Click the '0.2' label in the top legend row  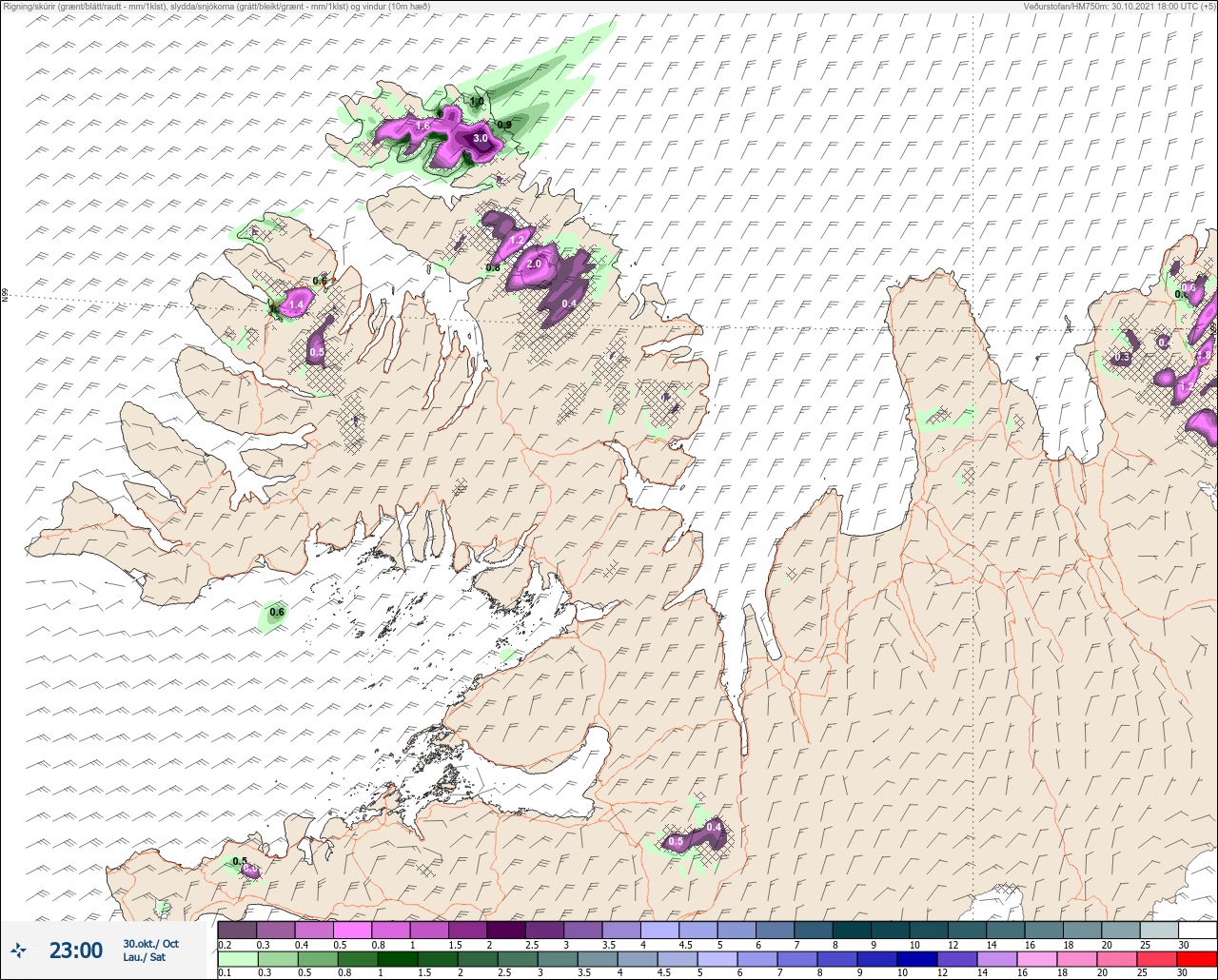tap(225, 945)
